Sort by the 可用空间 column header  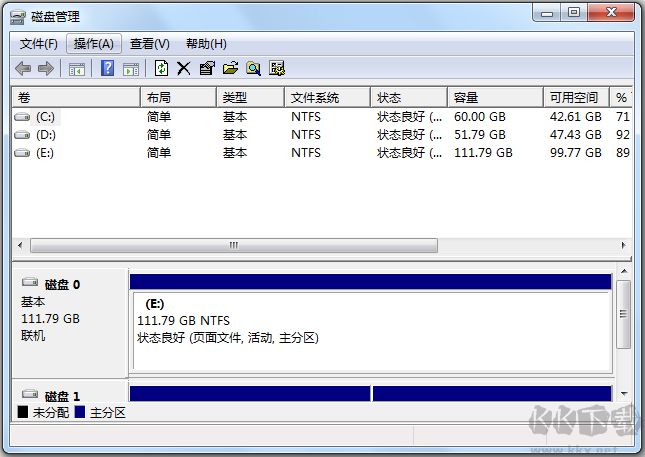[576, 97]
